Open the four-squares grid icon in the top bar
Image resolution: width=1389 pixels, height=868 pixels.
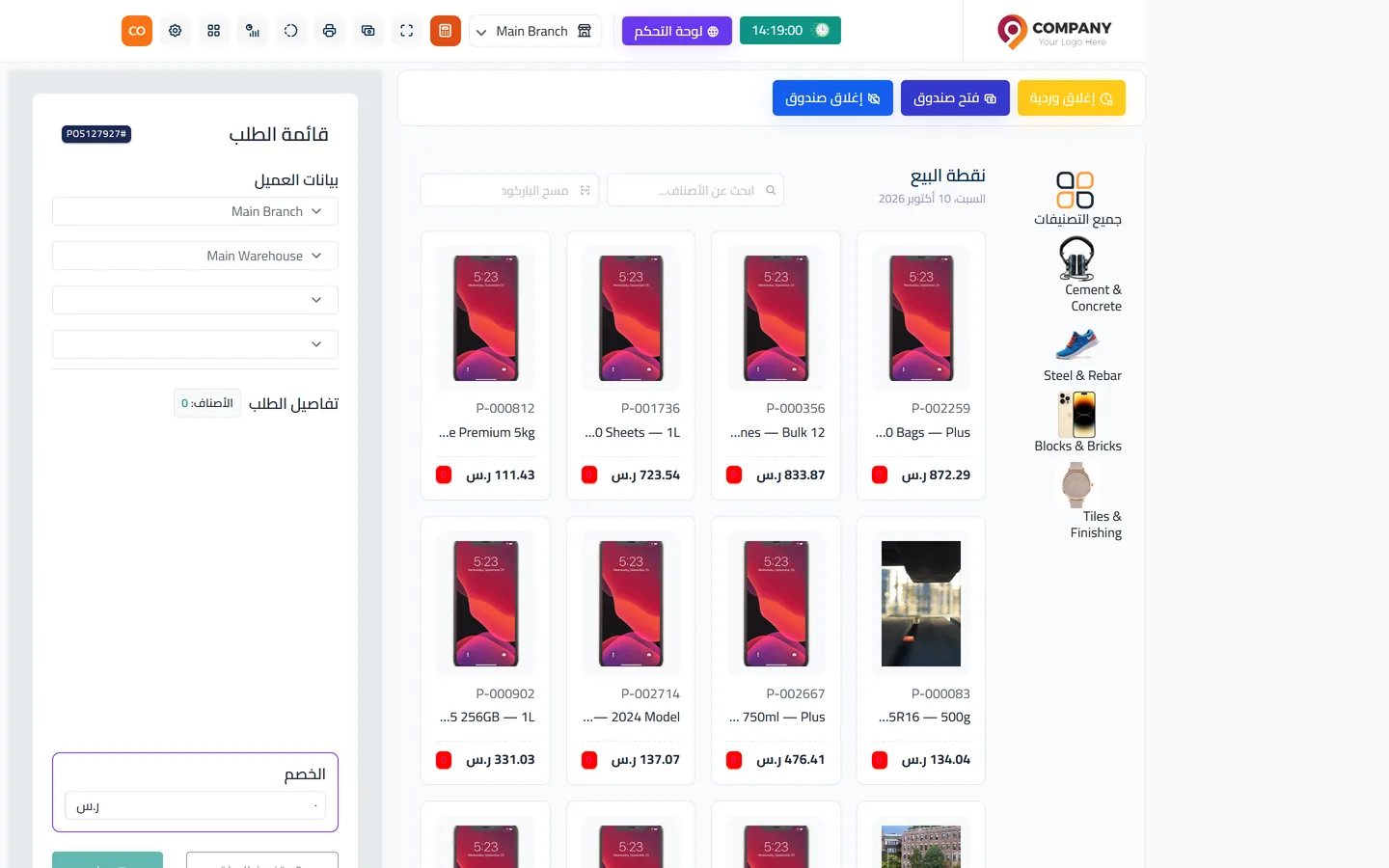214,31
